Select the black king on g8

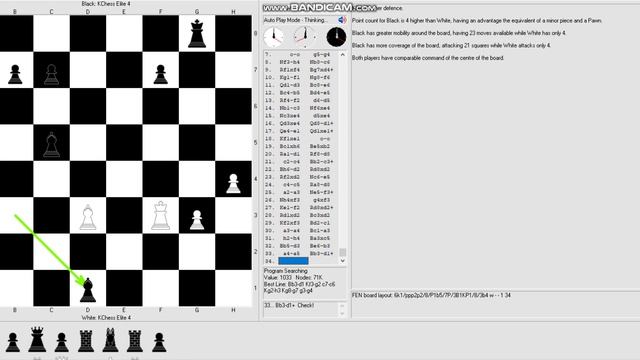coord(197,33)
